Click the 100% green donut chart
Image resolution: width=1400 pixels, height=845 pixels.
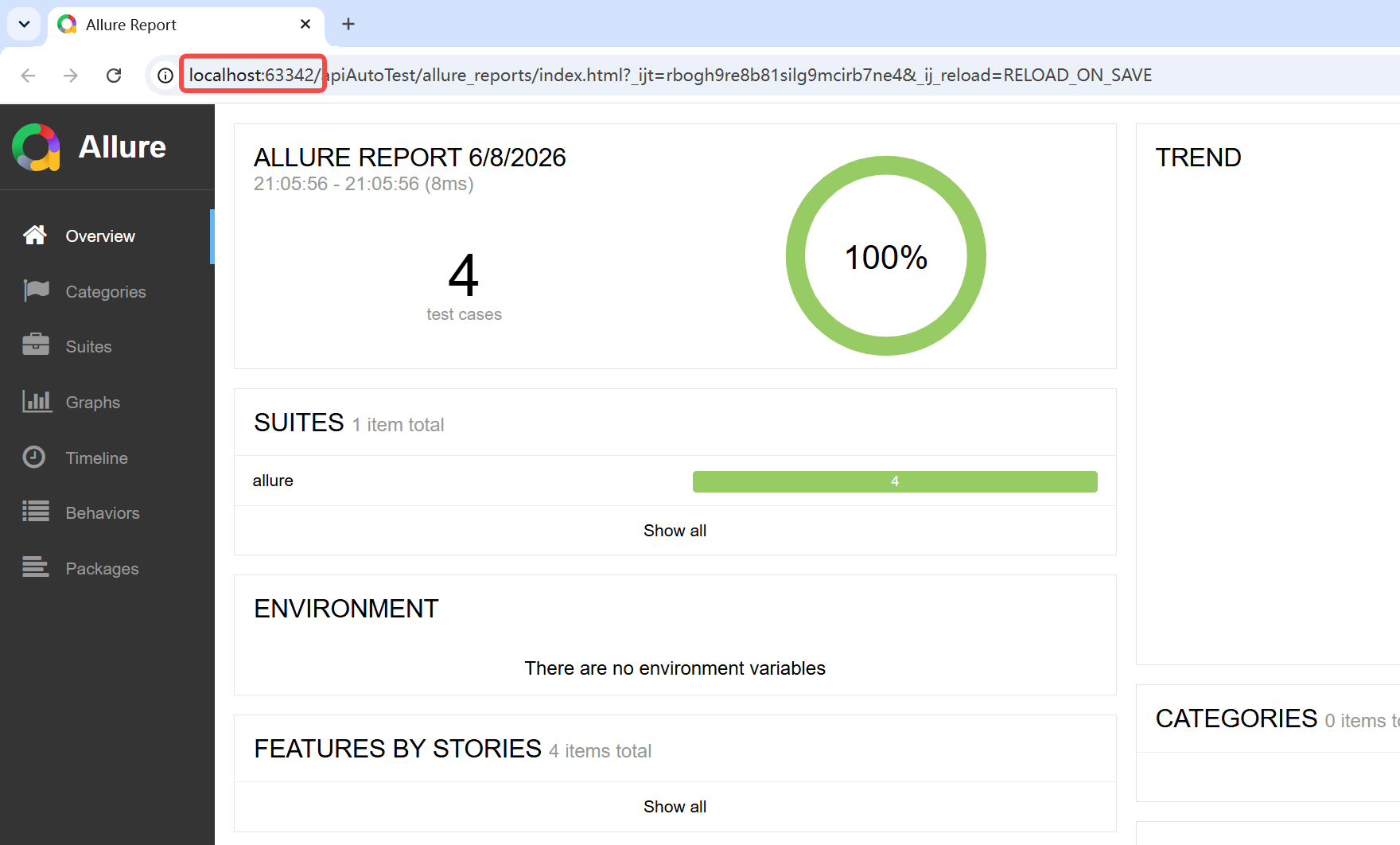click(885, 256)
